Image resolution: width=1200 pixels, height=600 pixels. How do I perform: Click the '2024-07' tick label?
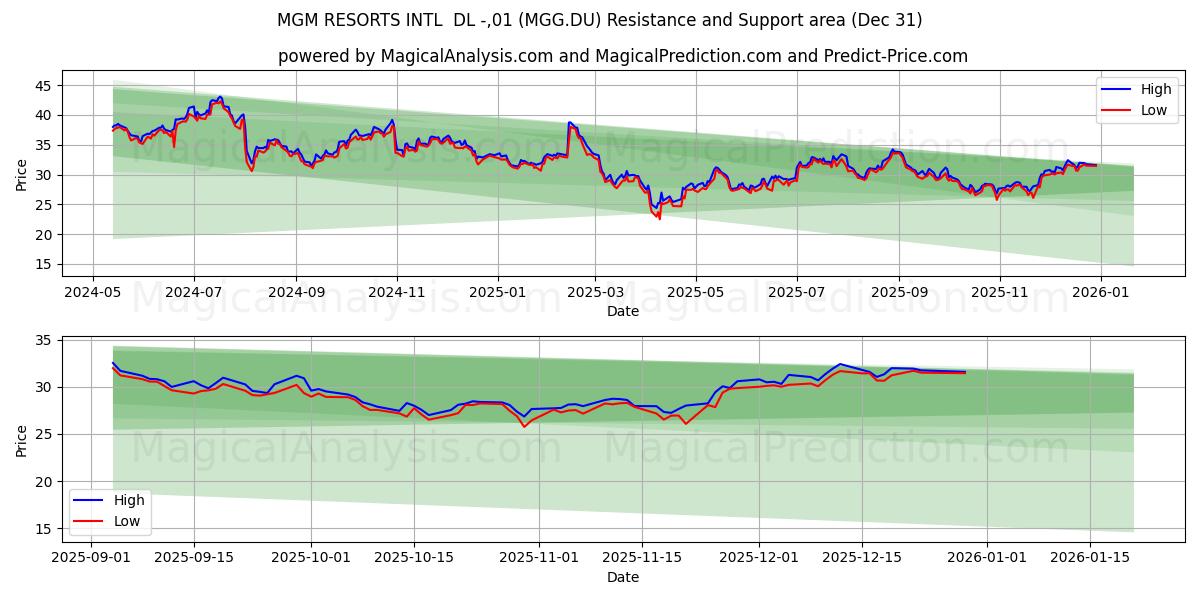point(193,293)
